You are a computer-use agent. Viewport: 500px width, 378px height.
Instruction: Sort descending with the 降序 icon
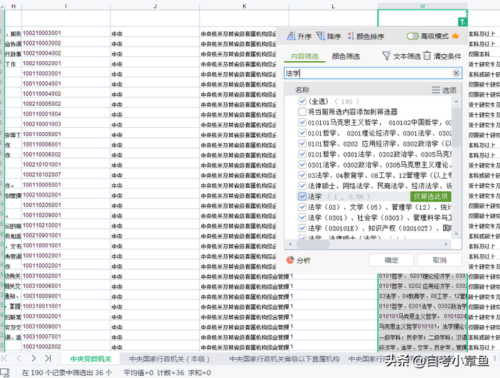328,36
